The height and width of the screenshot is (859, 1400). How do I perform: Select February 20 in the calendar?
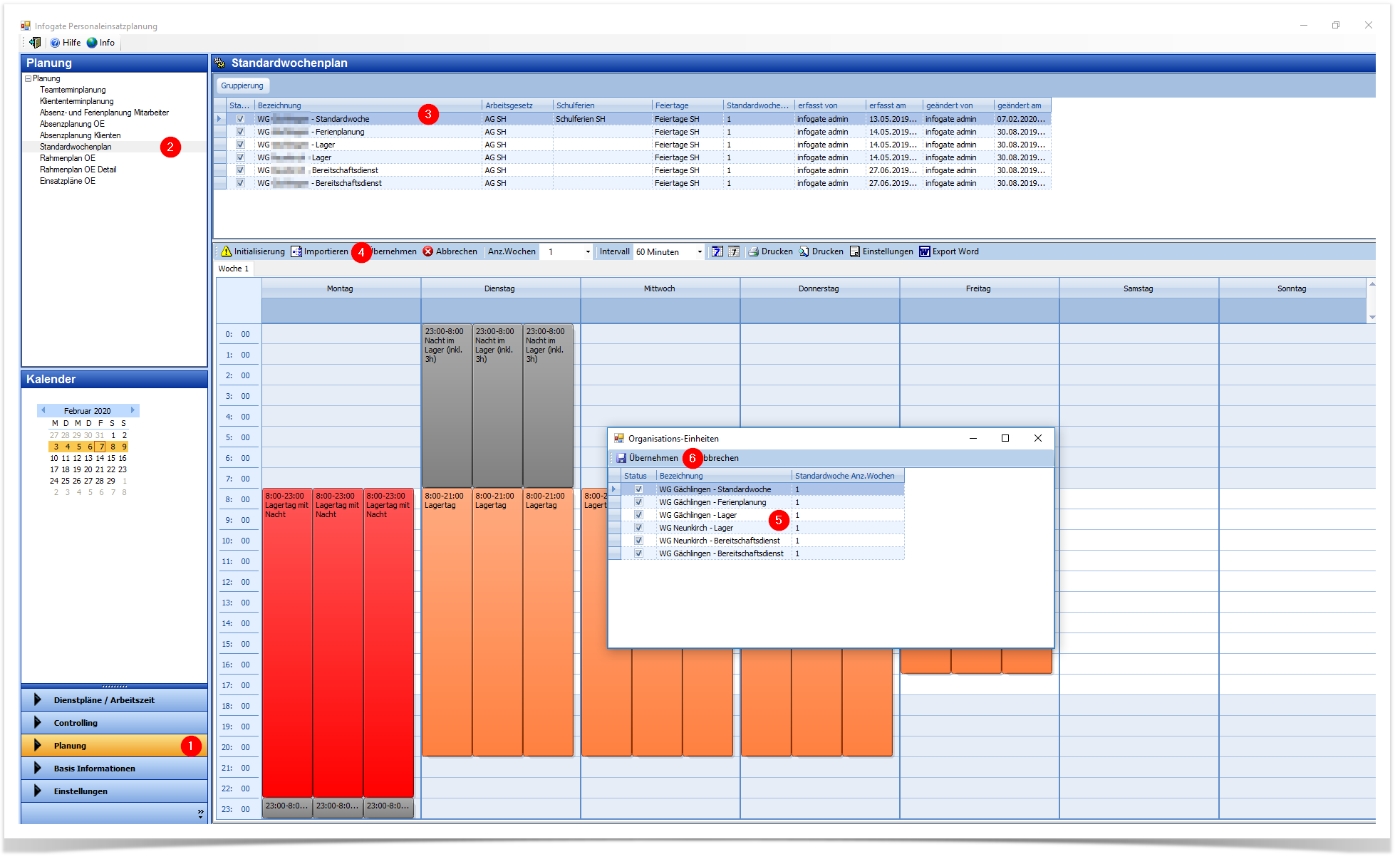tap(88, 469)
